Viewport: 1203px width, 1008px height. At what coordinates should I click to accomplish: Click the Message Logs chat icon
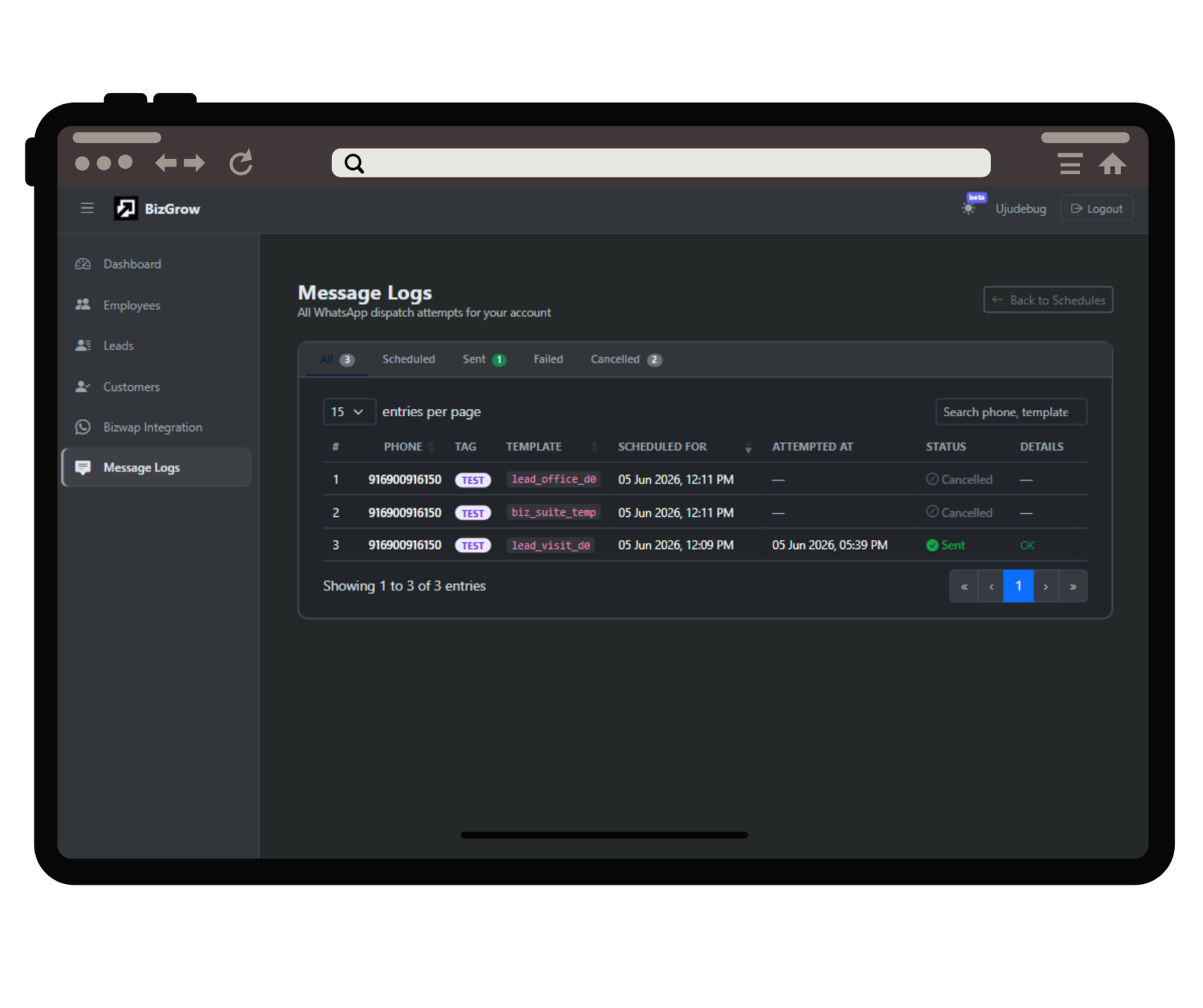(83, 468)
